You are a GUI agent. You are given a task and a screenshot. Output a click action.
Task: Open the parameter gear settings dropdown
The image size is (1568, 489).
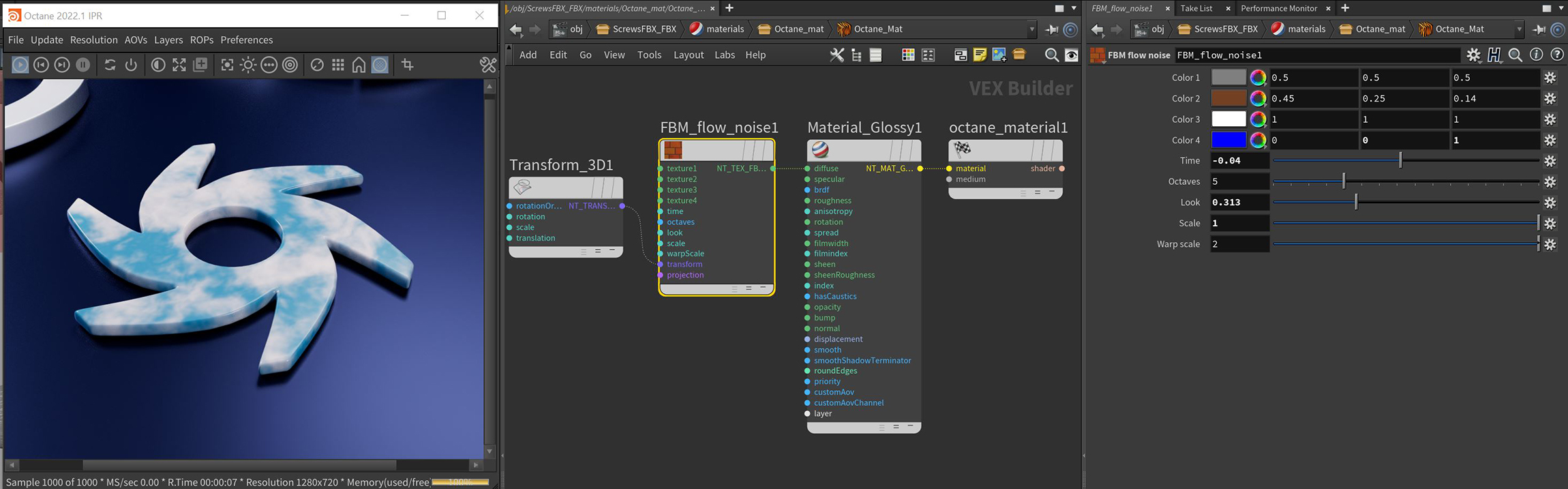[1473, 55]
